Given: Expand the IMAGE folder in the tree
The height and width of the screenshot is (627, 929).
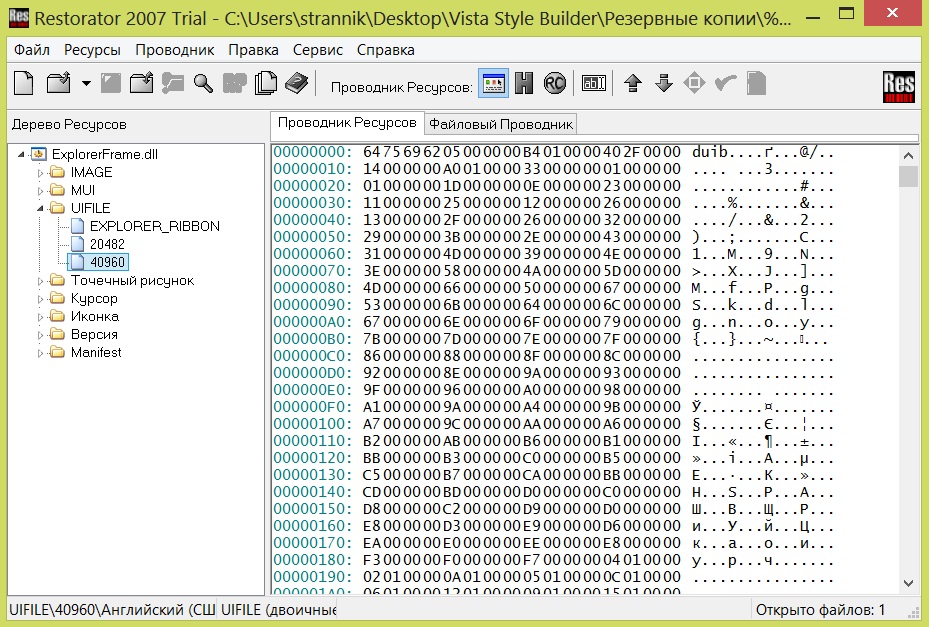Looking at the screenshot, I should (42, 173).
